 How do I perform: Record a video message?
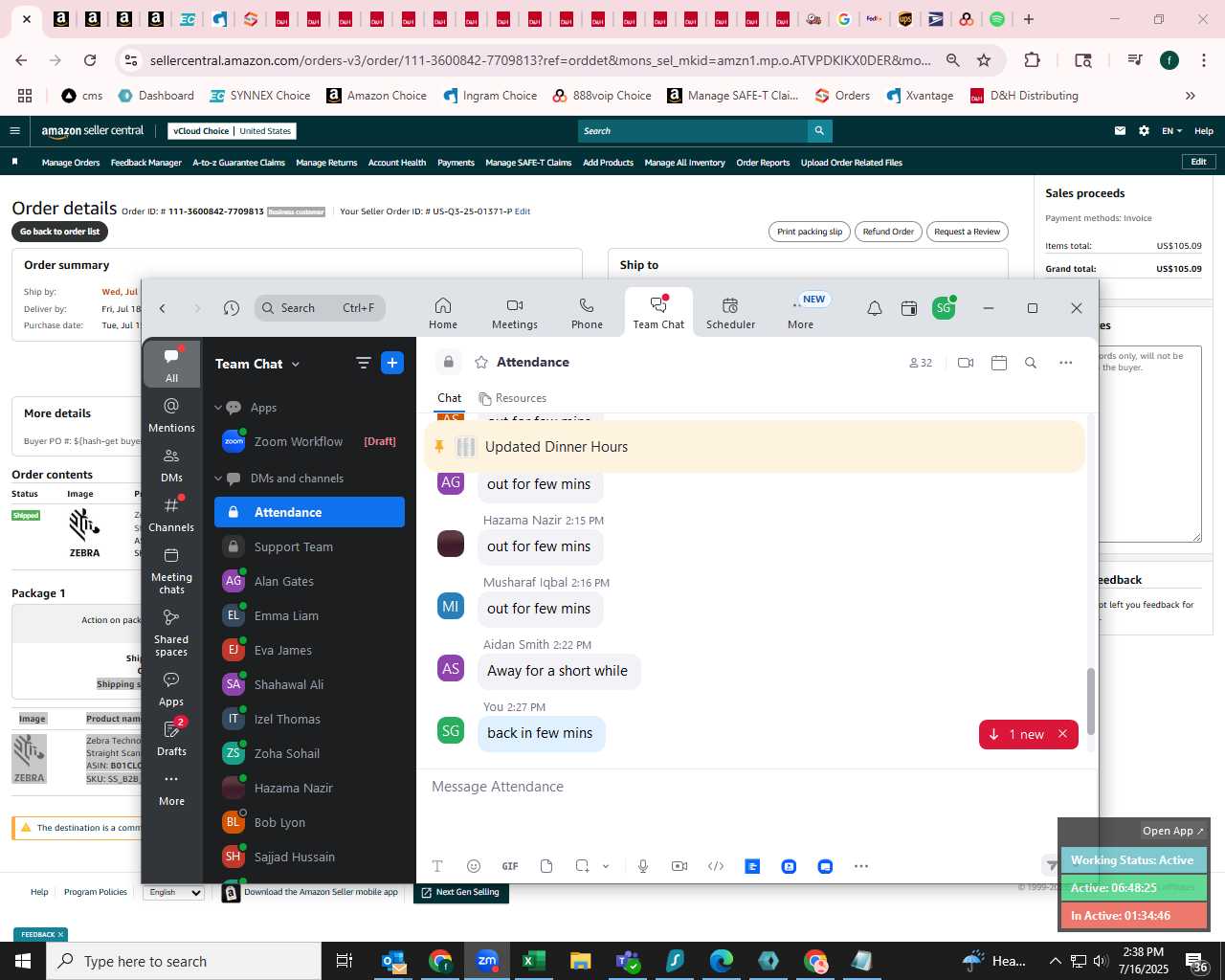(x=679, y=866)
